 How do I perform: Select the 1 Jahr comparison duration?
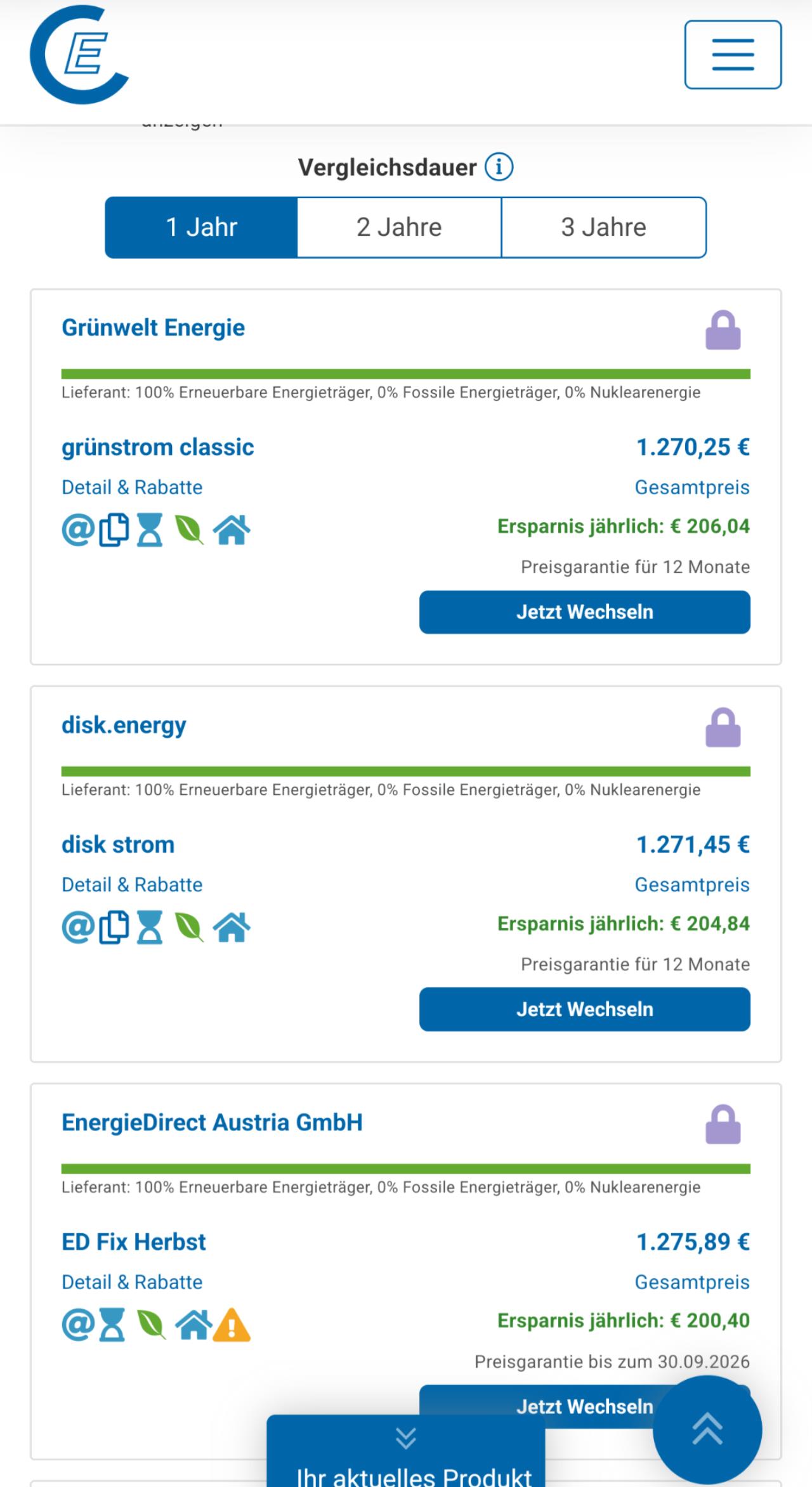point(201,227)
